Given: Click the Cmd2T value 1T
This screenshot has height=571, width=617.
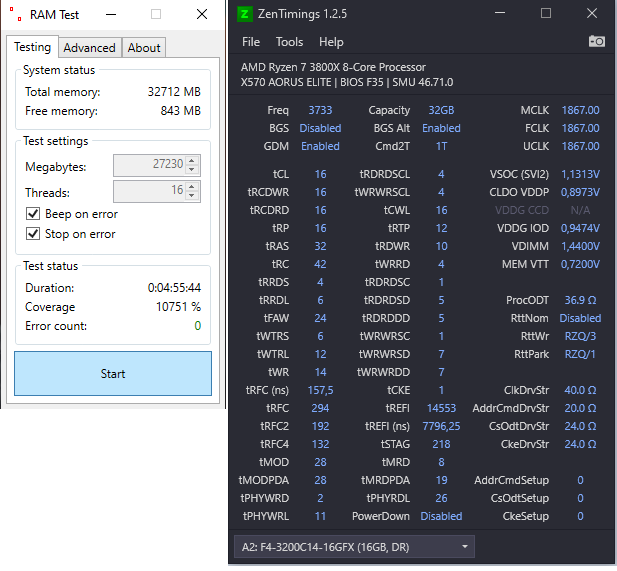Looking at the screenshot, I should pos(441,146).
